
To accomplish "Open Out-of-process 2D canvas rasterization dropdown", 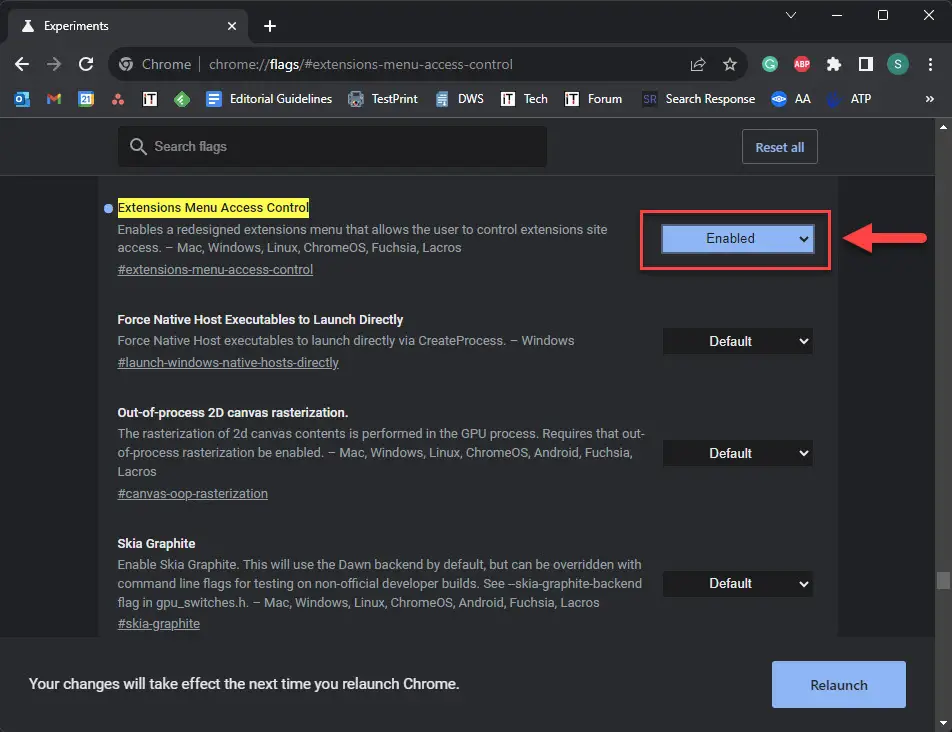I will (737, 453).
